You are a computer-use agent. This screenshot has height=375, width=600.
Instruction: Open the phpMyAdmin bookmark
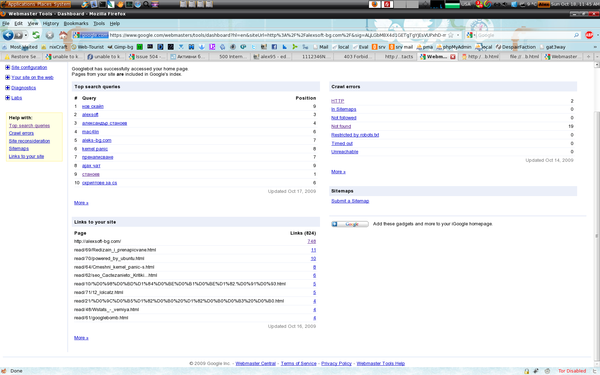coord(454,47)
